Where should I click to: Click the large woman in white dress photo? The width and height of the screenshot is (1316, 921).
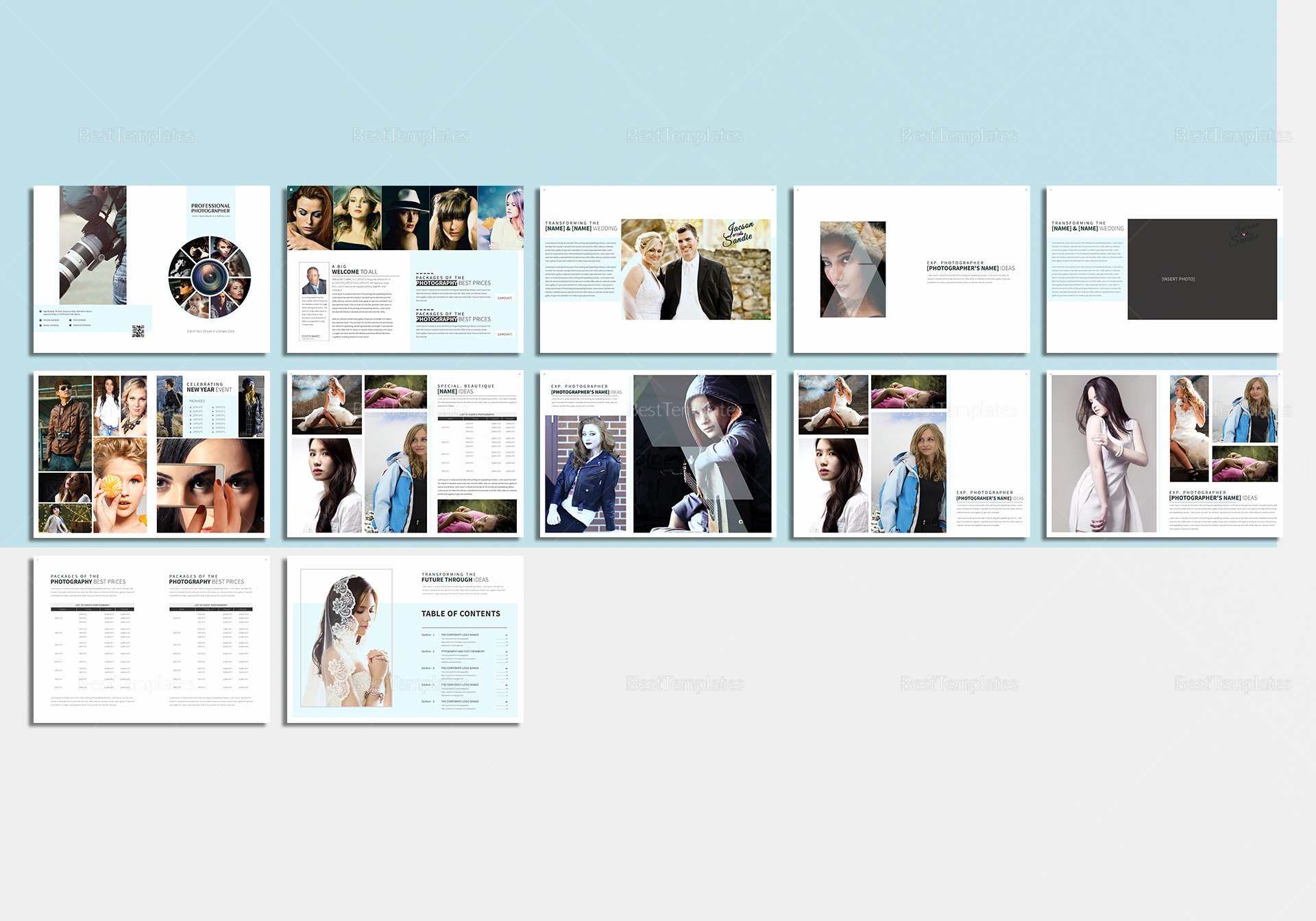point(1104,454)
